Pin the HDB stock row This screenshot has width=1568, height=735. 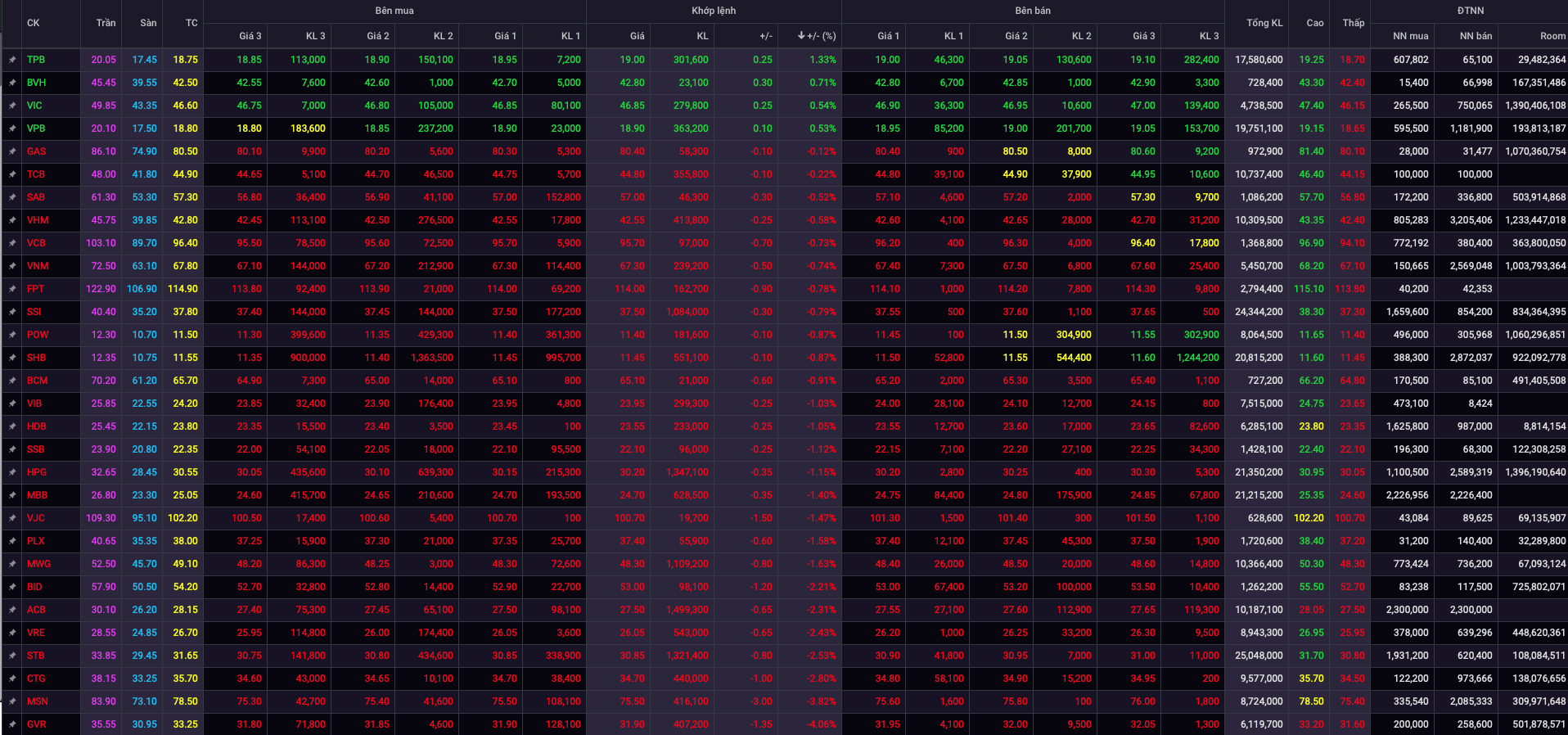point(12,426)
